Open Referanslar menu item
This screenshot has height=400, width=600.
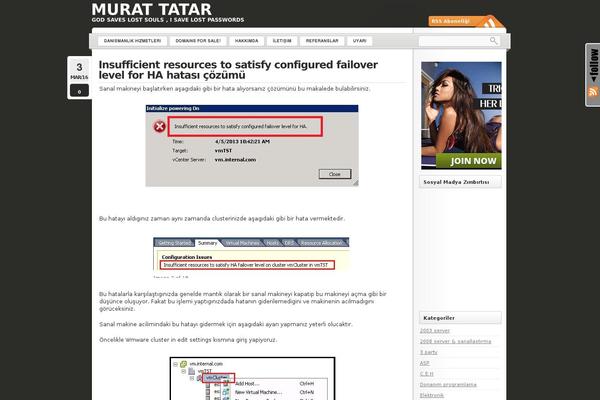322,41
